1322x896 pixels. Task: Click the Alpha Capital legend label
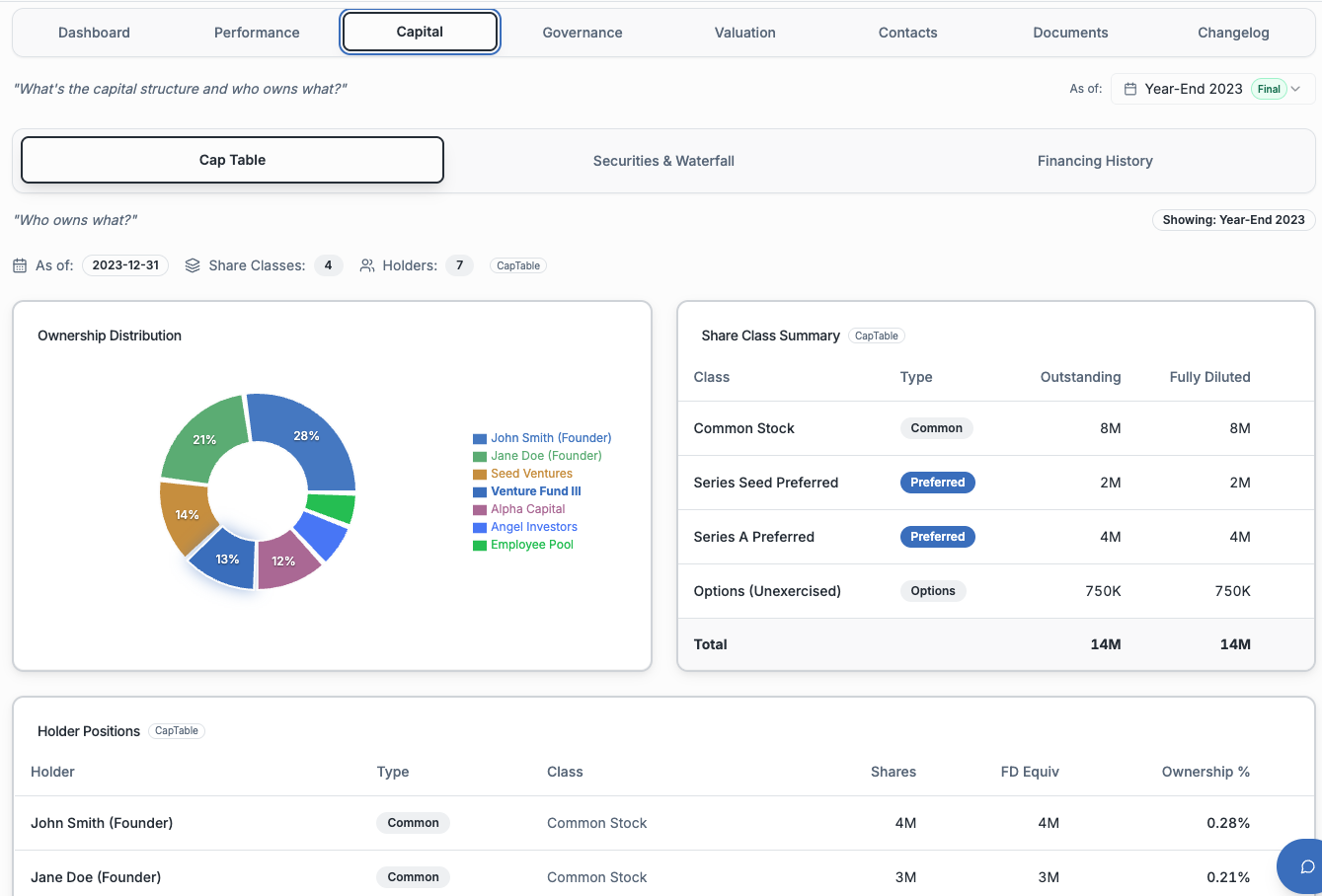[x=528, y=509]
